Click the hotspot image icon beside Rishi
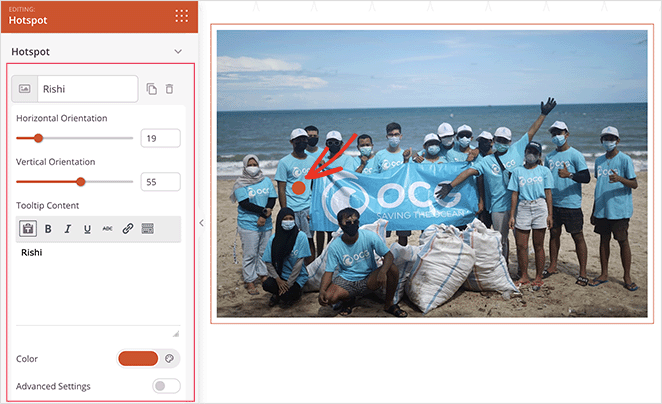662x404 pixels. coord(24,89)
